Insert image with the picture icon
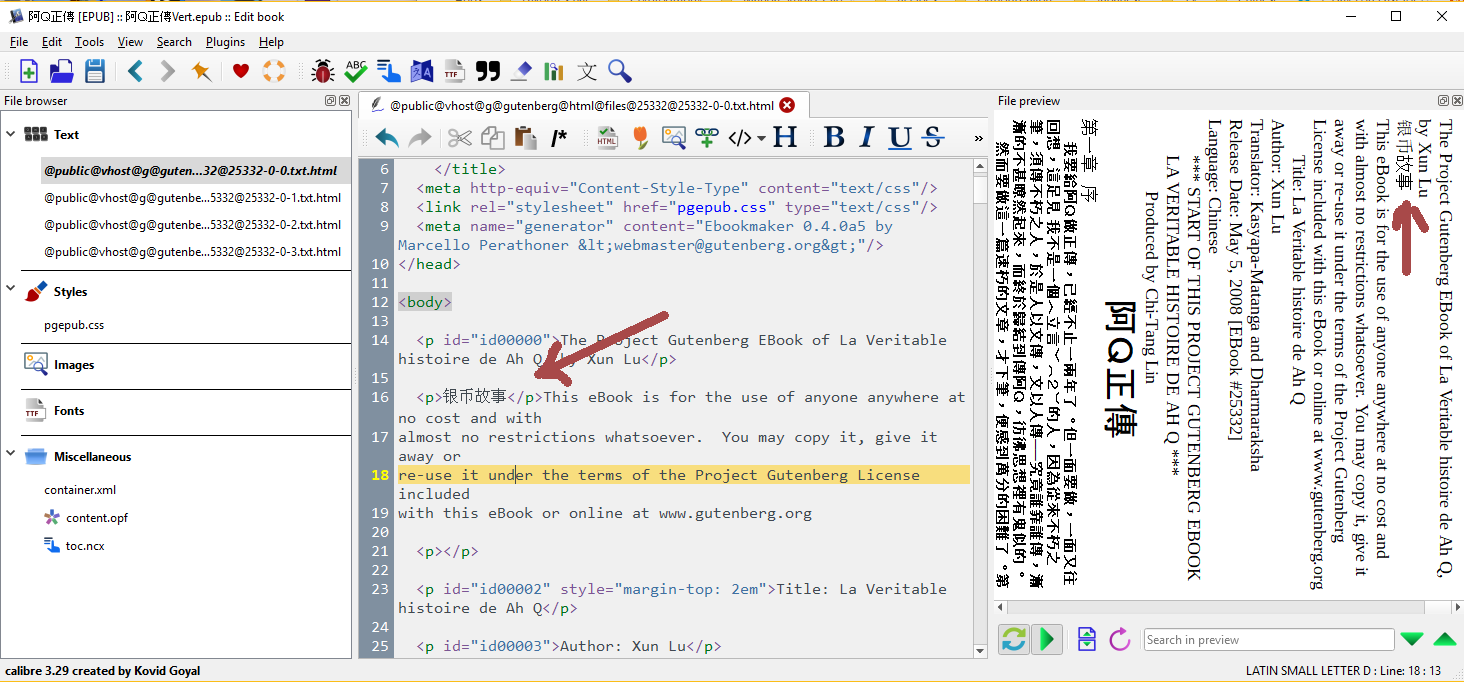This screenshot has width=1464, height=682. tap(673, 138)
